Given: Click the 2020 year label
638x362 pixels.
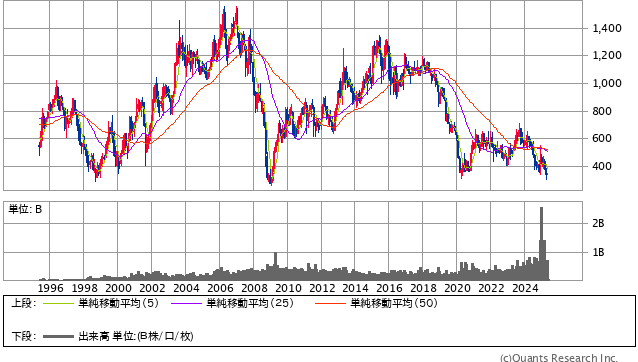Looking at the screenshot, I should coord(457,288).
